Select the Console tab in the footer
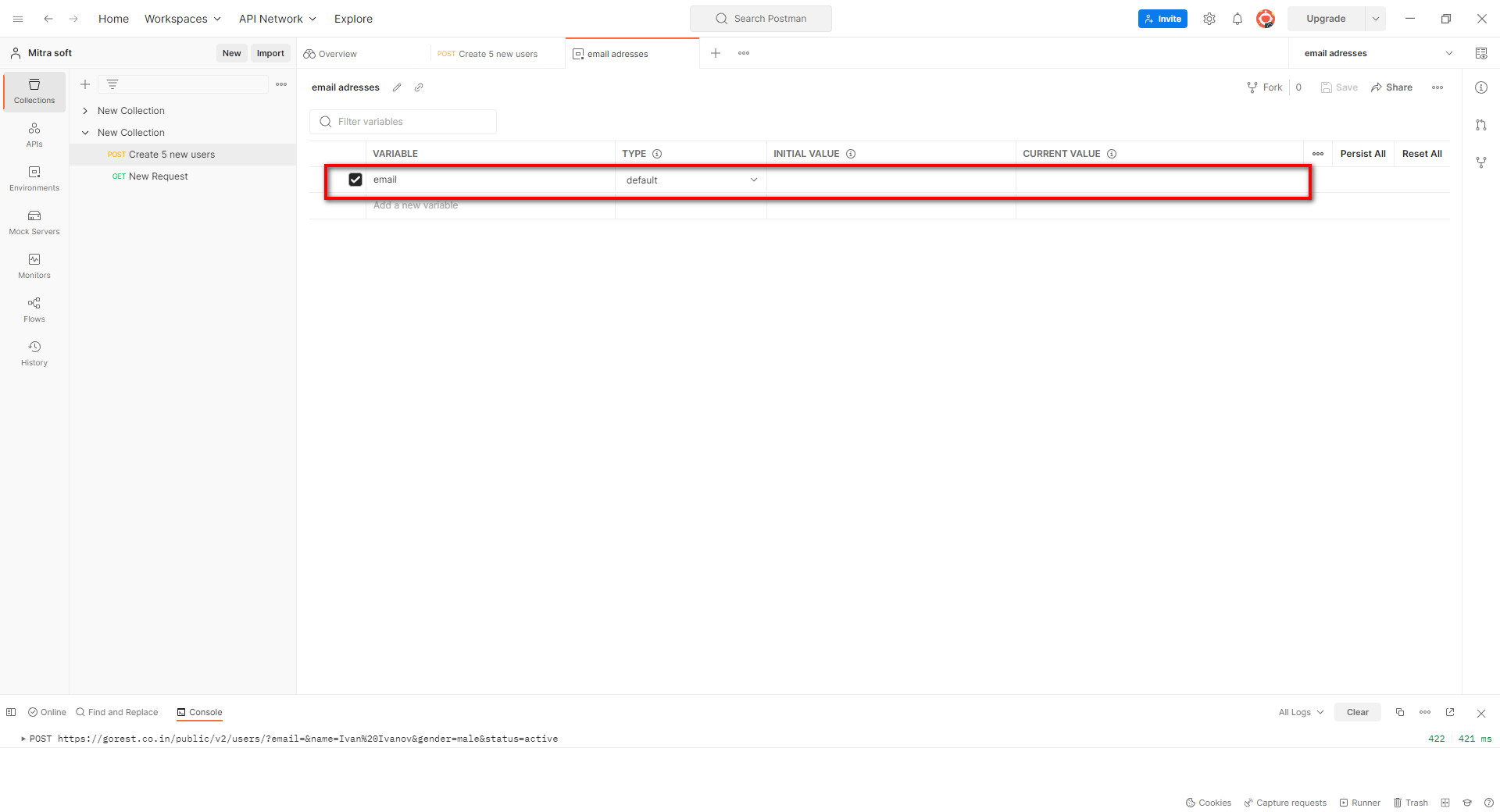Viewport: 1500px width, 812px height. 199,712
